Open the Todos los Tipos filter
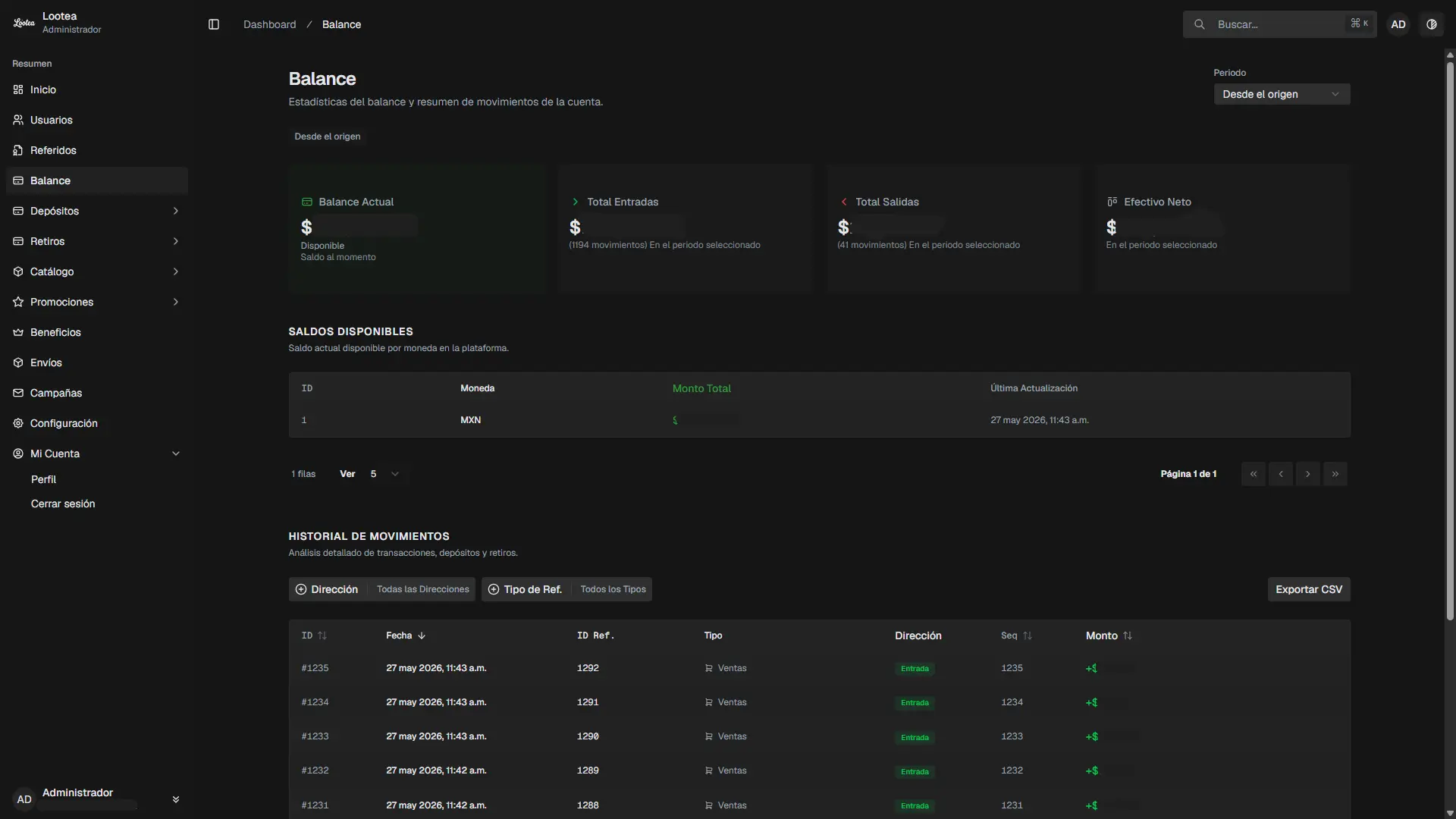Viewport: 1456px width, 819px height. click(613, 589)
